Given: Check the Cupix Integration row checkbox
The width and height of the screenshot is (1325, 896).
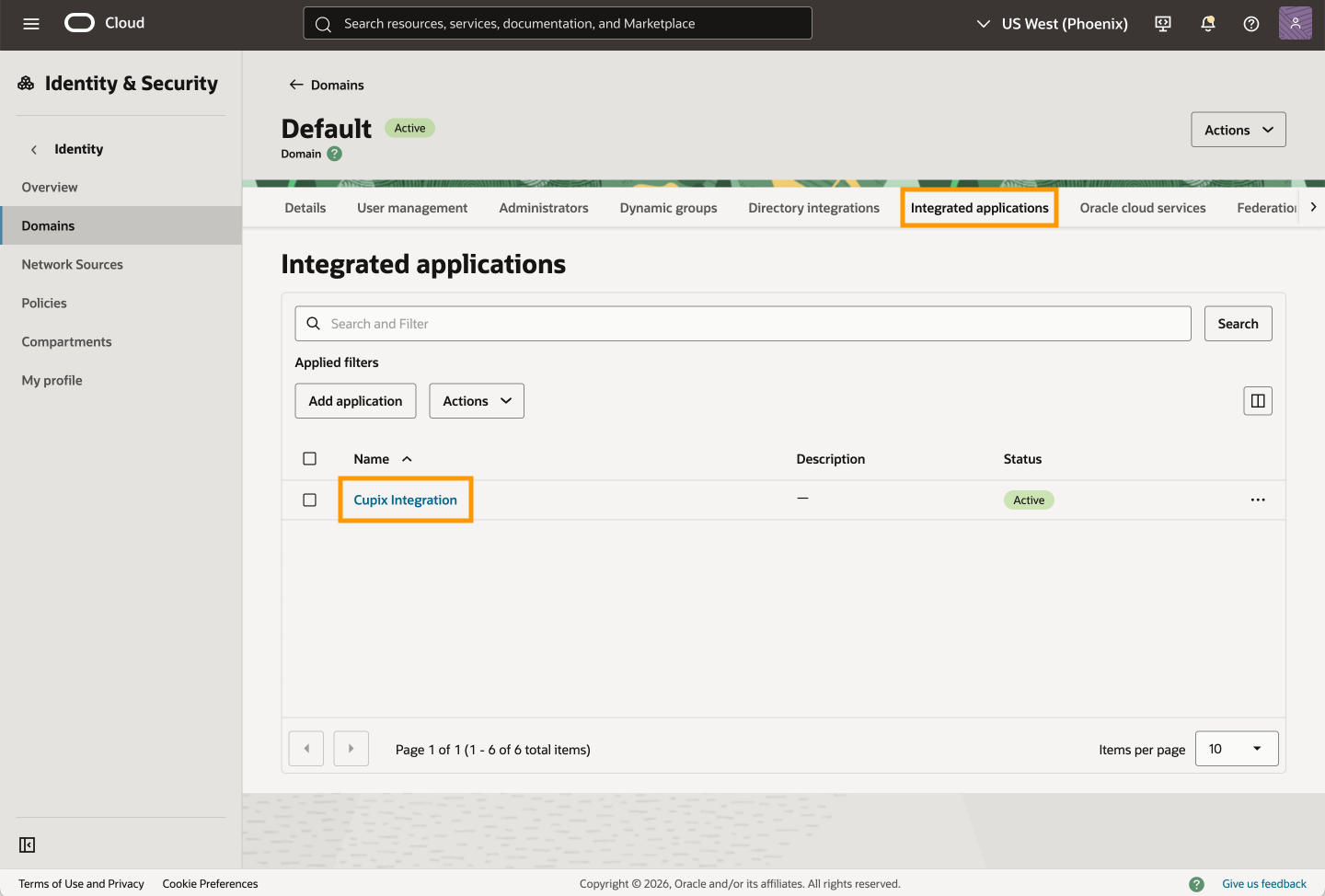Looking at the screenshot, I should pyautogui.click(x=309, y=500).
